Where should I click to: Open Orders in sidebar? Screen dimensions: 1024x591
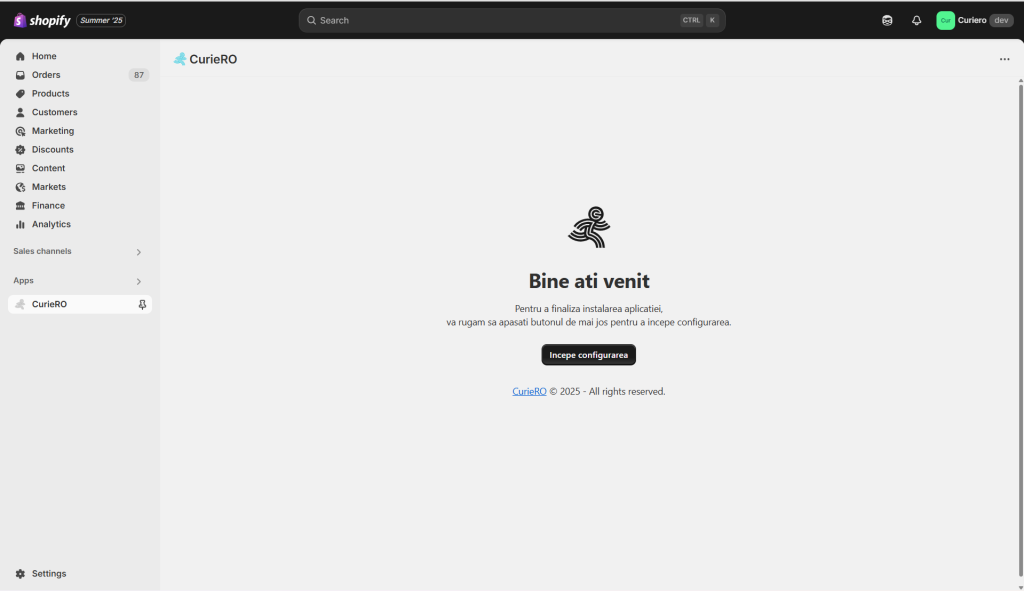[x=80, y=75]
